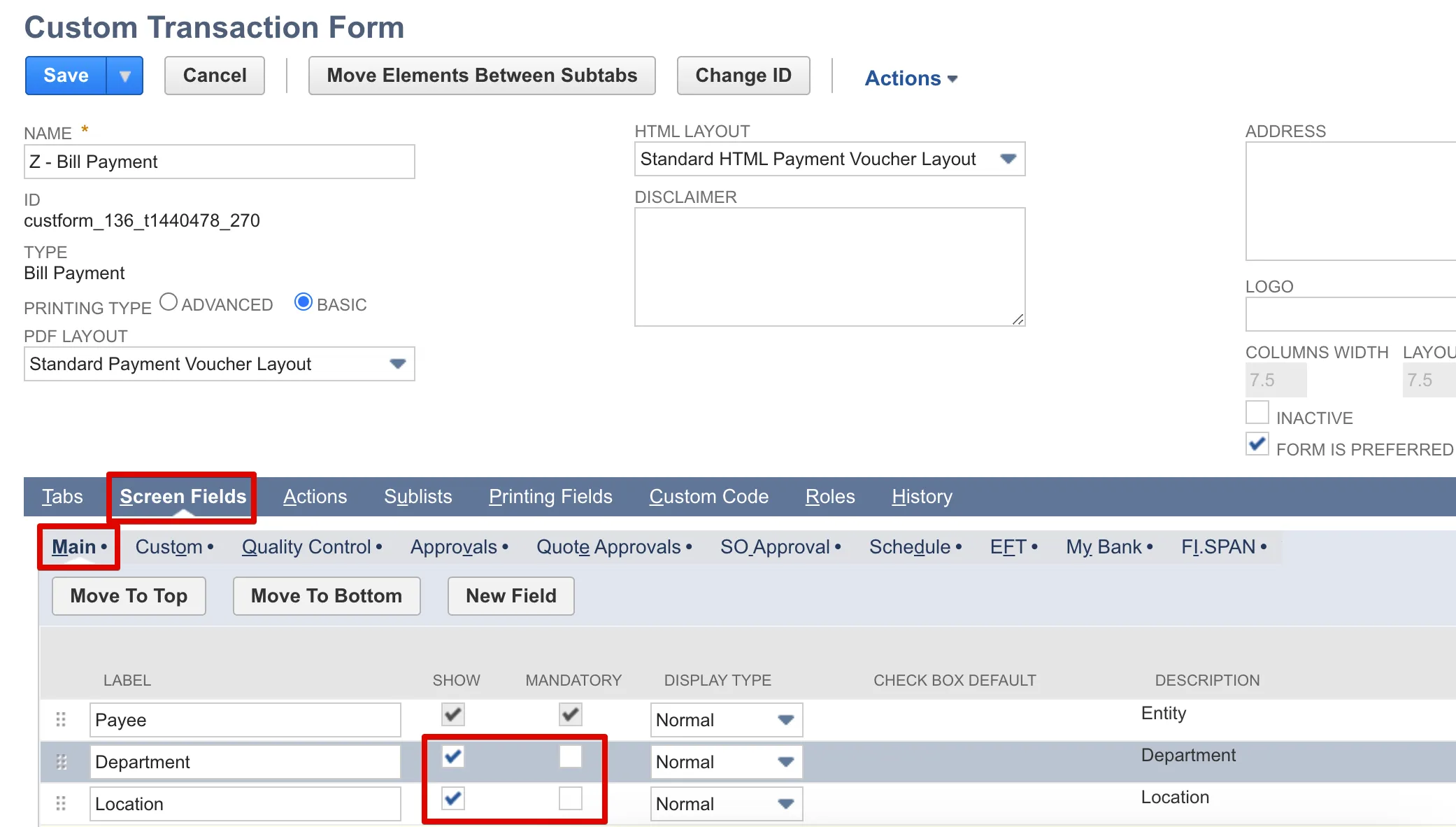
Task: Switch to the Custom Code tab
Action: tap(708, 497)
